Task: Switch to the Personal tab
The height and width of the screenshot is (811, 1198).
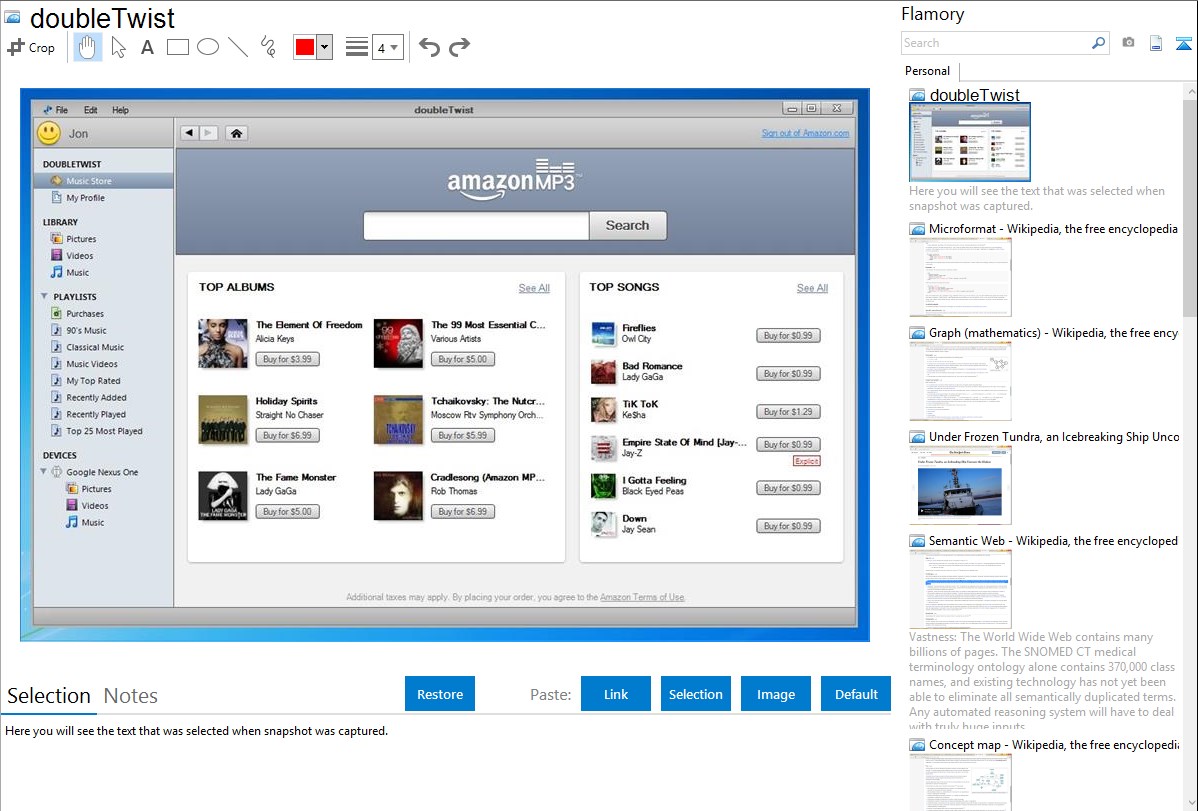Action: (927, 71)
